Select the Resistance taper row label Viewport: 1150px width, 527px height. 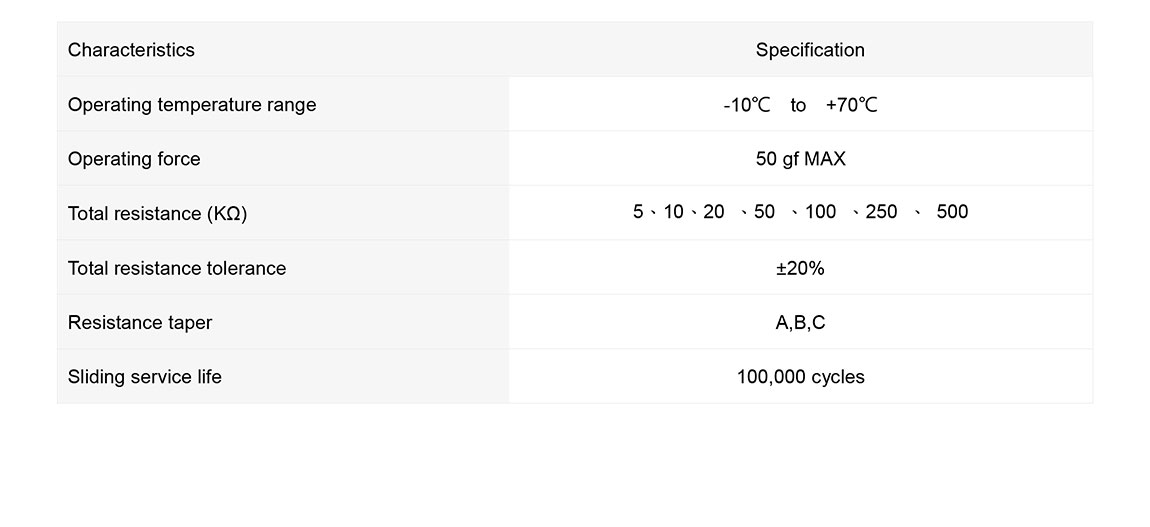(140, 322)
